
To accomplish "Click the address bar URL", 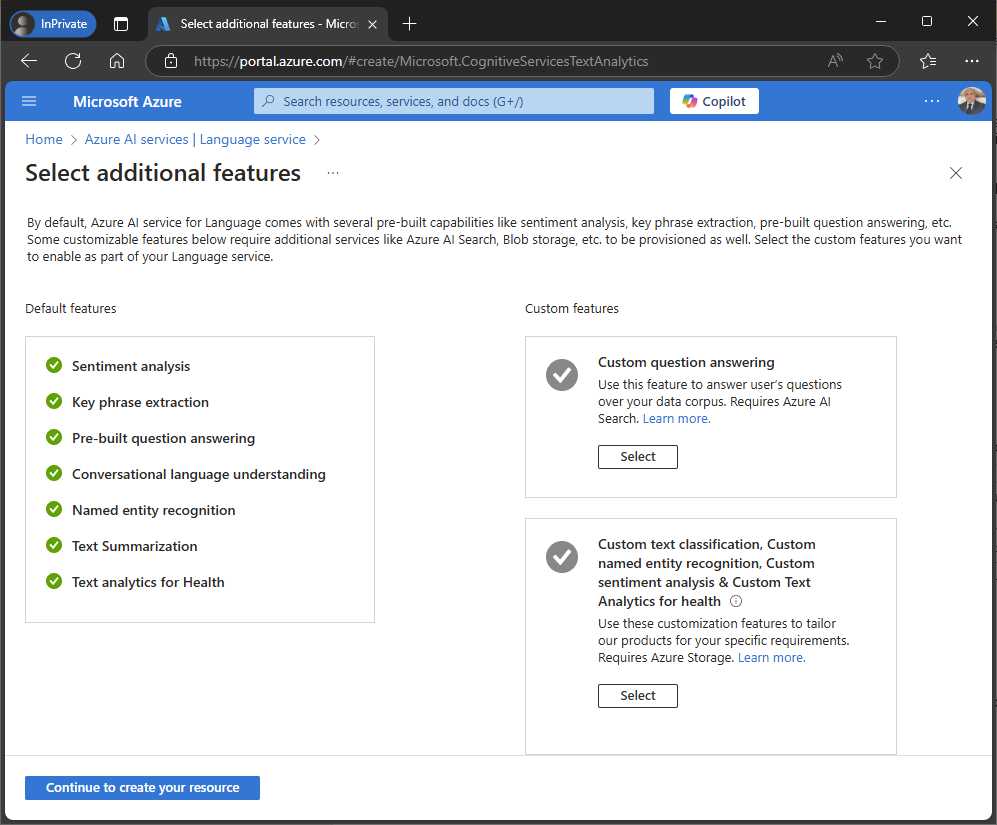I will [421, 61].
